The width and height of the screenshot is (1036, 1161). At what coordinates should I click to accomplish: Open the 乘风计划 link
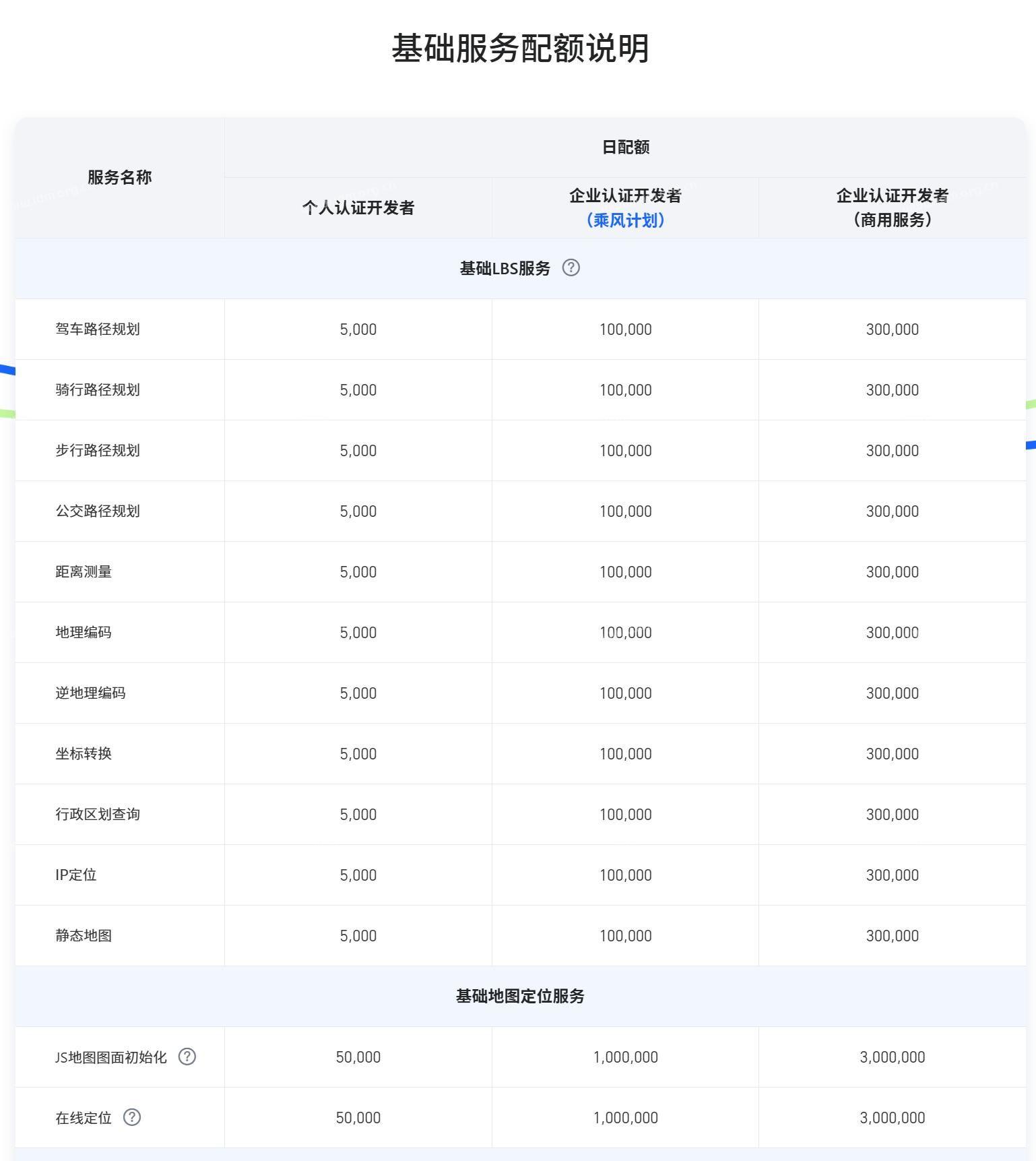pyautogui.click(x=626, y=220)
